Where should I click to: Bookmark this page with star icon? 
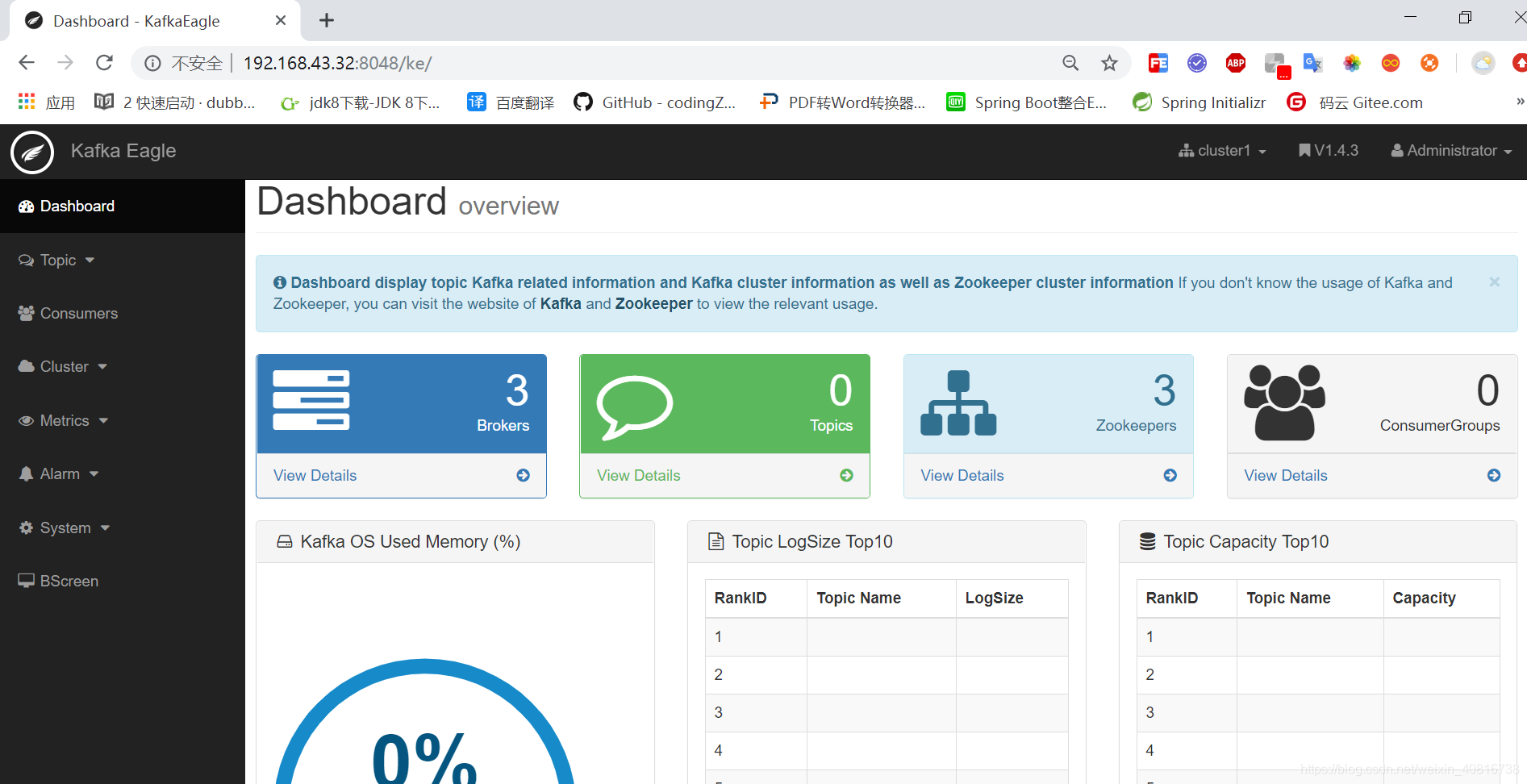coord(1110,63)
